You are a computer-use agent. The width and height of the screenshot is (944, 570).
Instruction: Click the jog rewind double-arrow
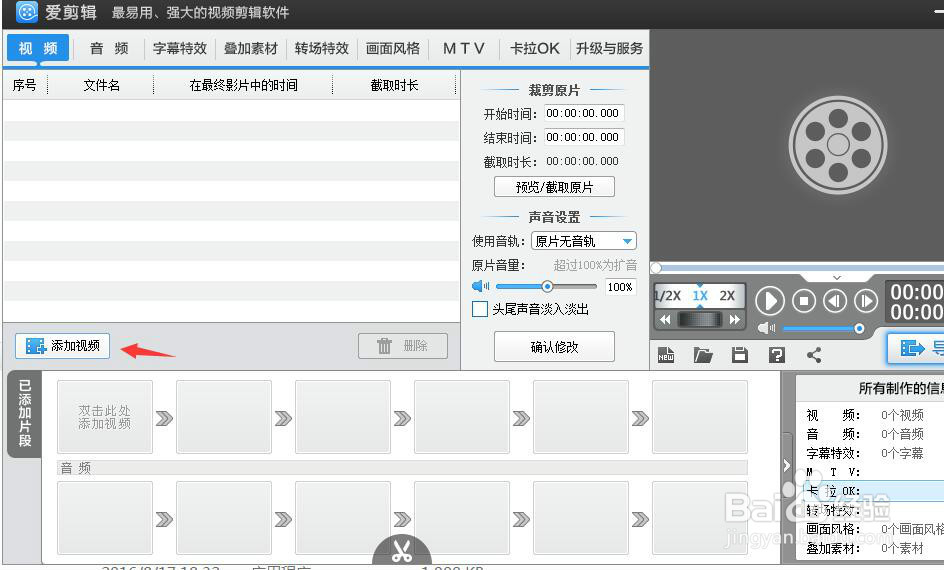point(665,320)
